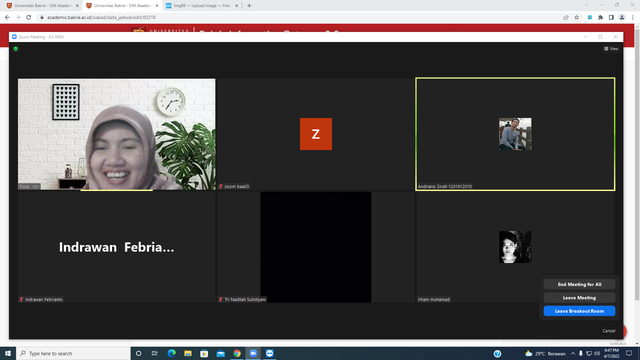
Task: Switch to first Universitas Bakrie browser tab
Action: 42,6
